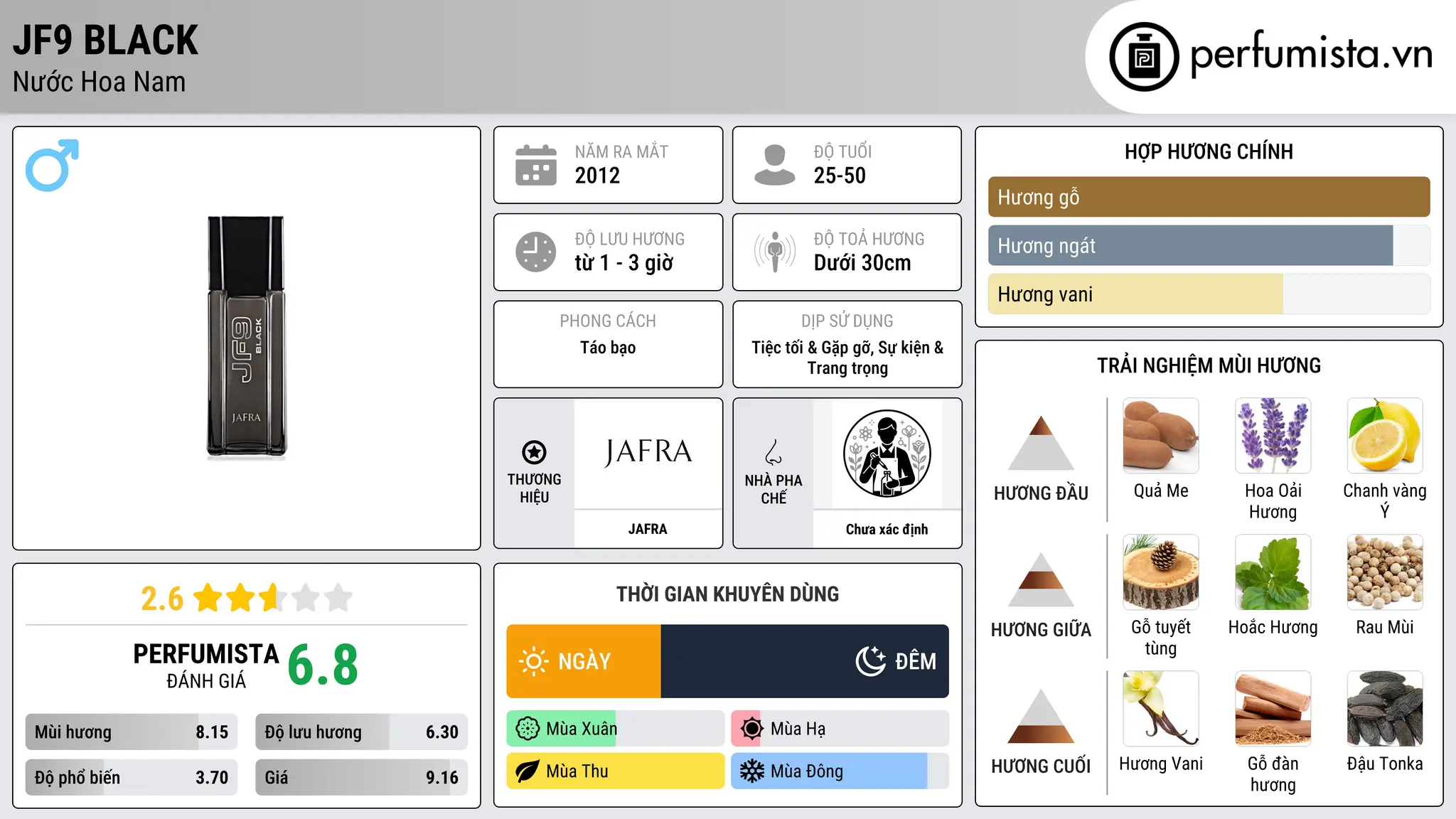This screenshot has width=1456, height=819.
Task: Click the dark Đêm night segment
Action: point(805,661)
